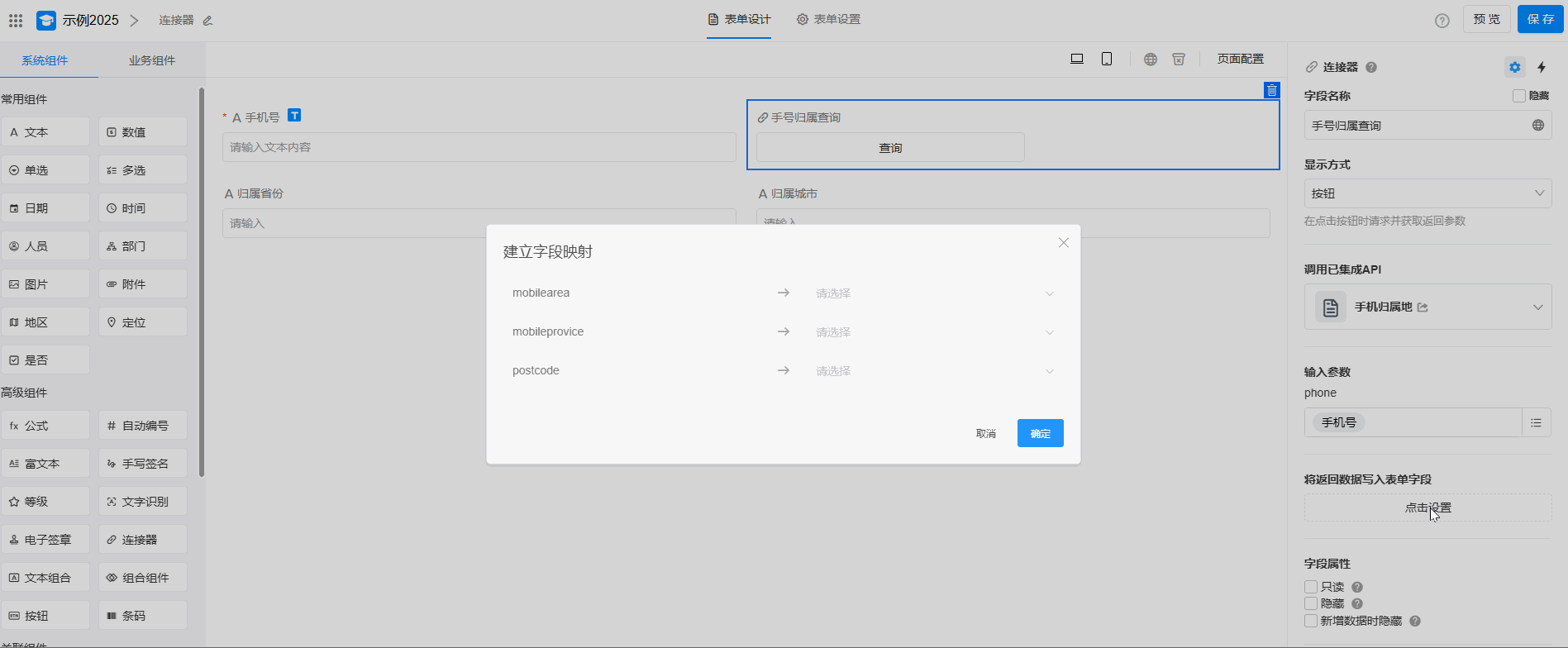Enable the 隐藏 checkbox beside 字段名称
Image resolution: width=1568 pixels, height=648 pixels.
[1519, 96]
